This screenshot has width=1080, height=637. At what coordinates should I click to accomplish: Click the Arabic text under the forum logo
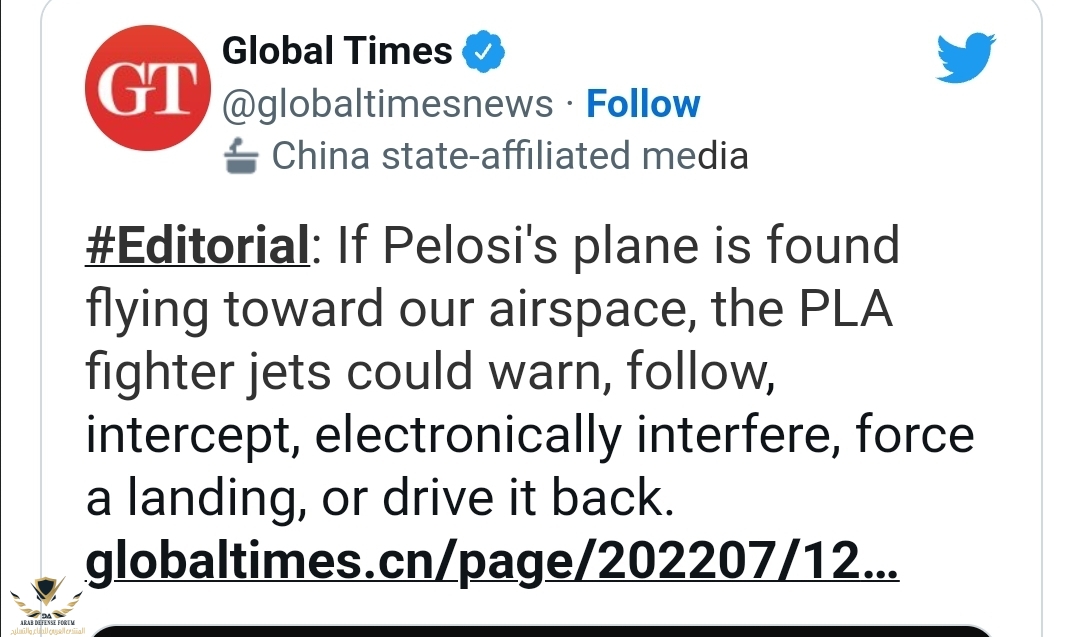tap(44, 630)
